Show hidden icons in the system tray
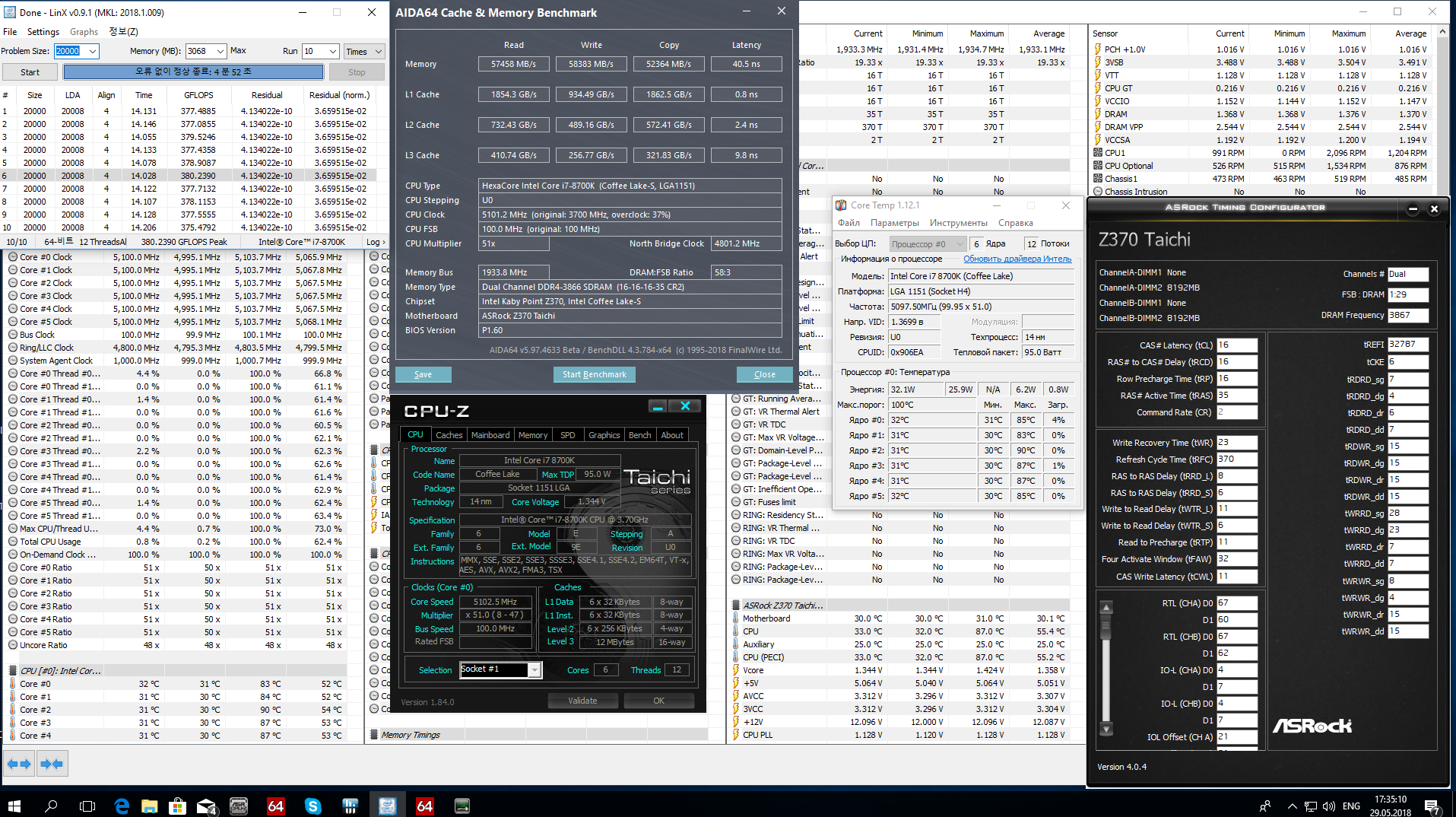The image size is (1456, 817). click(1292, 806)
